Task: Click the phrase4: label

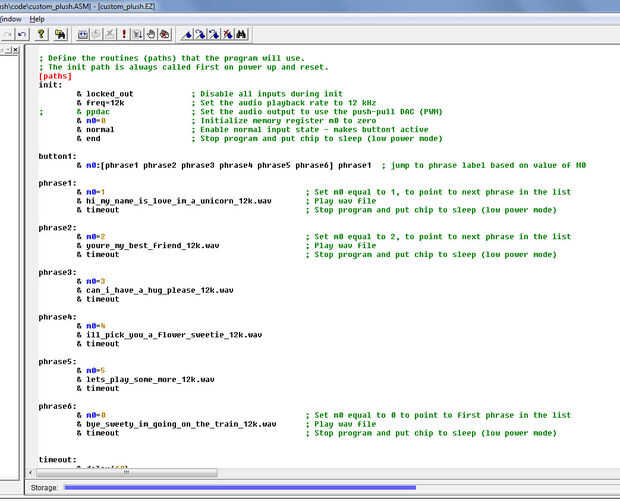Action: click(x=57, y=317)
